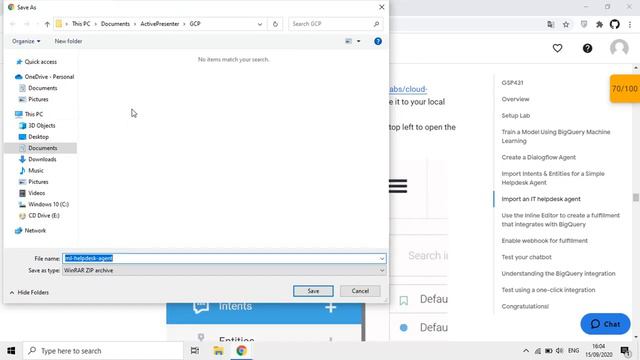Click the 70/100 score badge

pos(625,89)
